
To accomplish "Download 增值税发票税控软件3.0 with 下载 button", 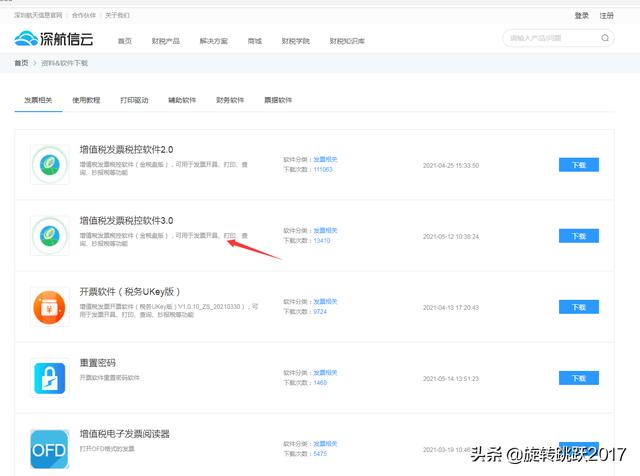I will [579, 236].
